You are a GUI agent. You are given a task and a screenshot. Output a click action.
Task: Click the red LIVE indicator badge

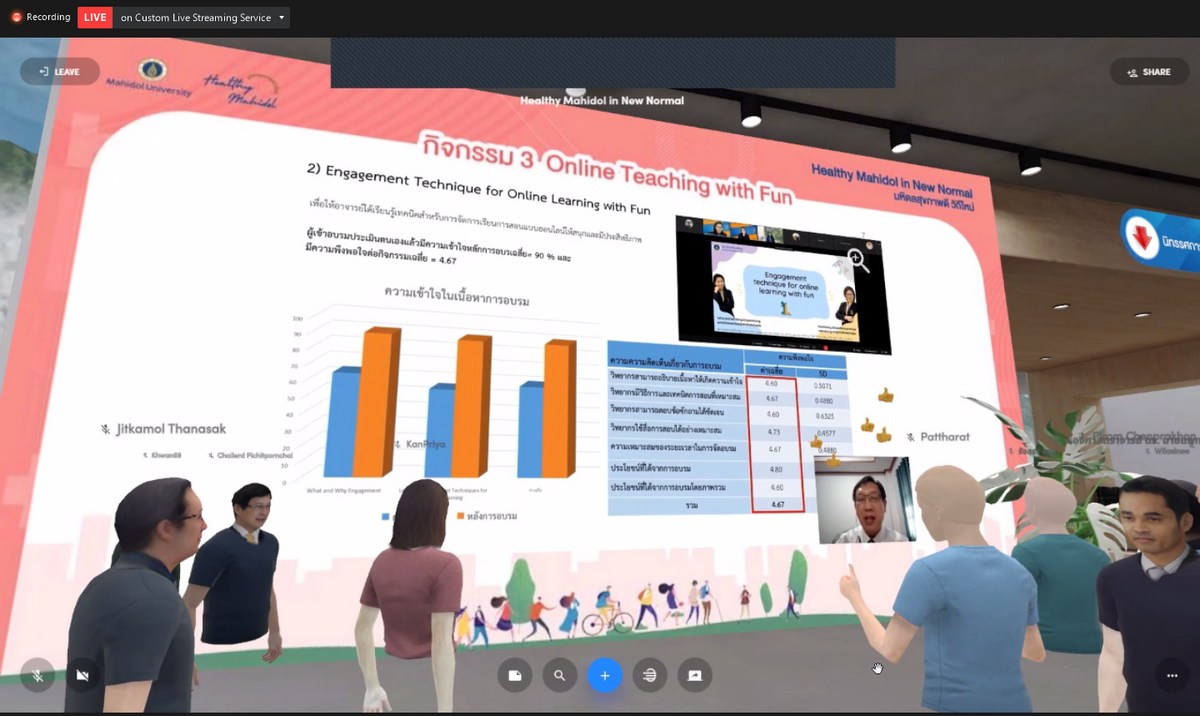point(95,18)
